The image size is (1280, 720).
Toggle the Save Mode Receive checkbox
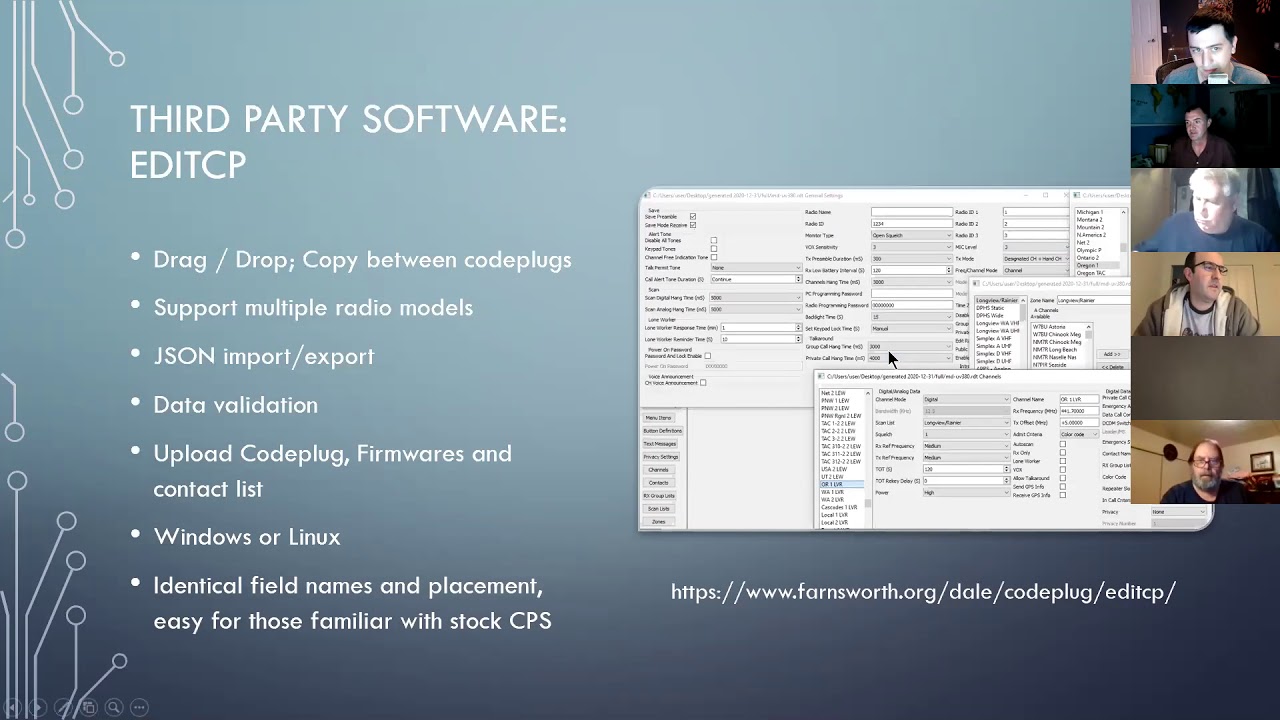click(x=692, y=225)
